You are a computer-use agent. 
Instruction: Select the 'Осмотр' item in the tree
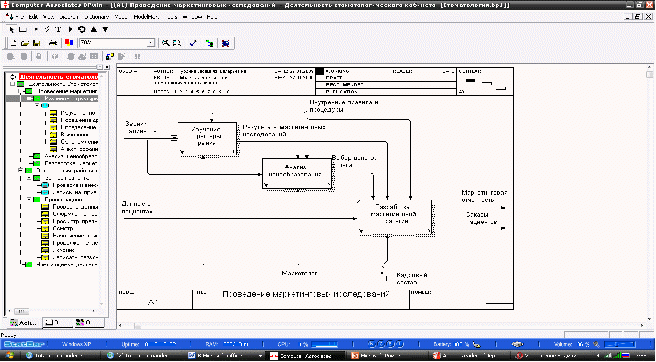coord(63,228)
